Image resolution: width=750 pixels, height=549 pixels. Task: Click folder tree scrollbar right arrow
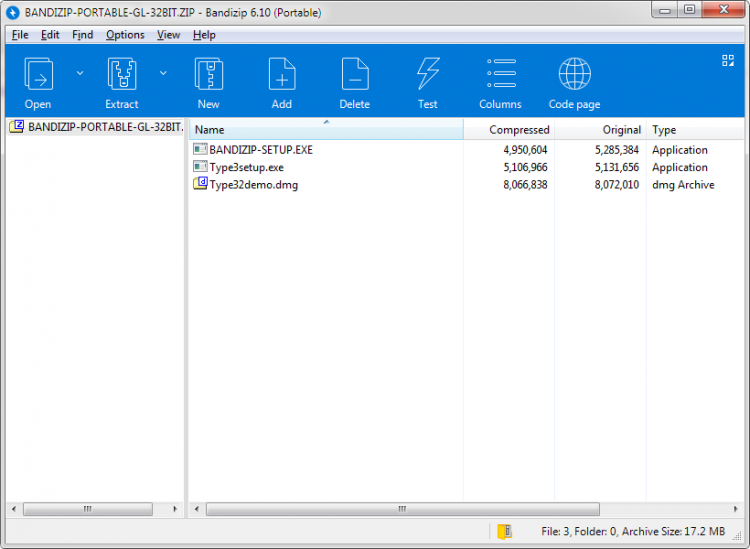click(175, 509)
